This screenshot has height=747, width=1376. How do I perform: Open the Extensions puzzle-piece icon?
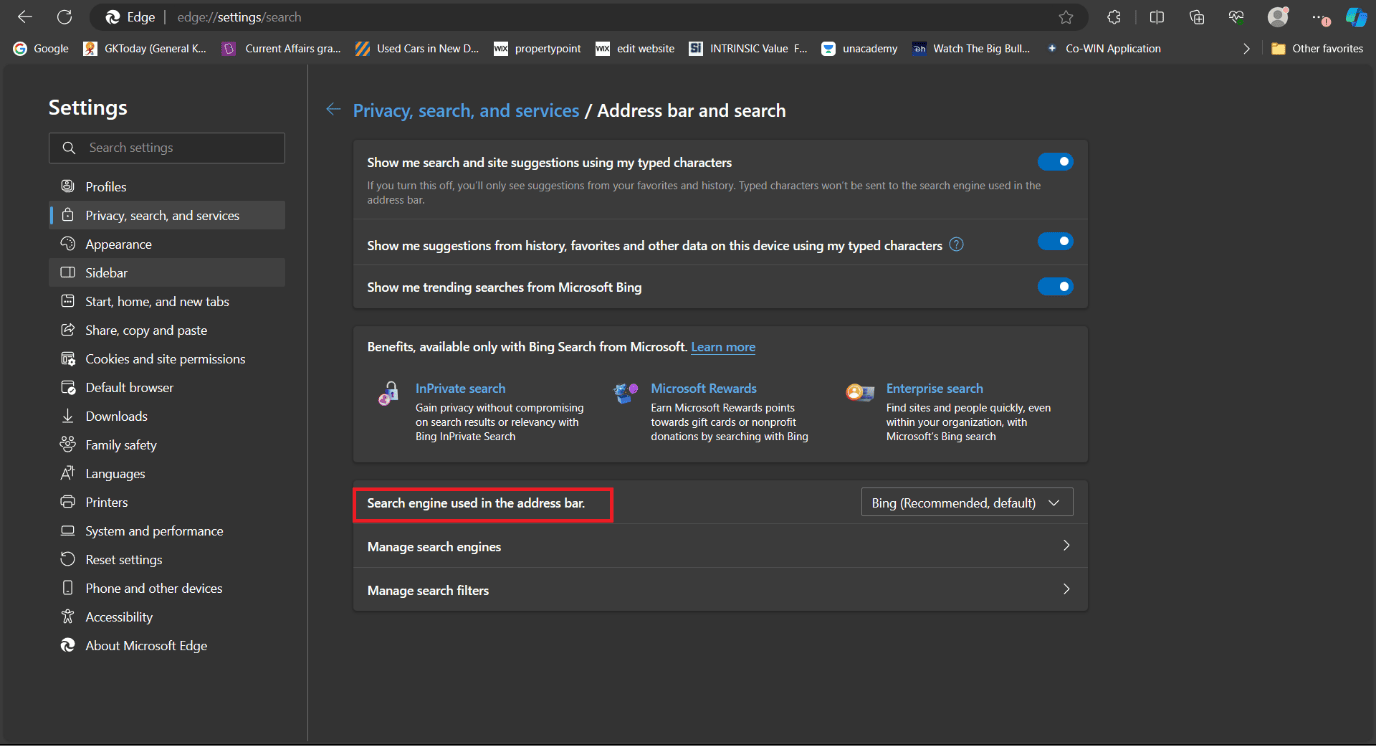pos(1114,17)
